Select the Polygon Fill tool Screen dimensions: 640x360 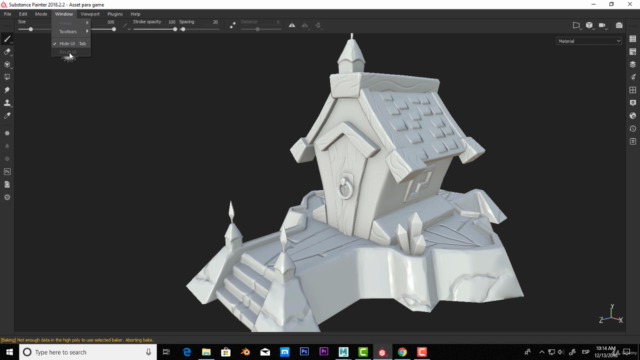click(7, 77)
